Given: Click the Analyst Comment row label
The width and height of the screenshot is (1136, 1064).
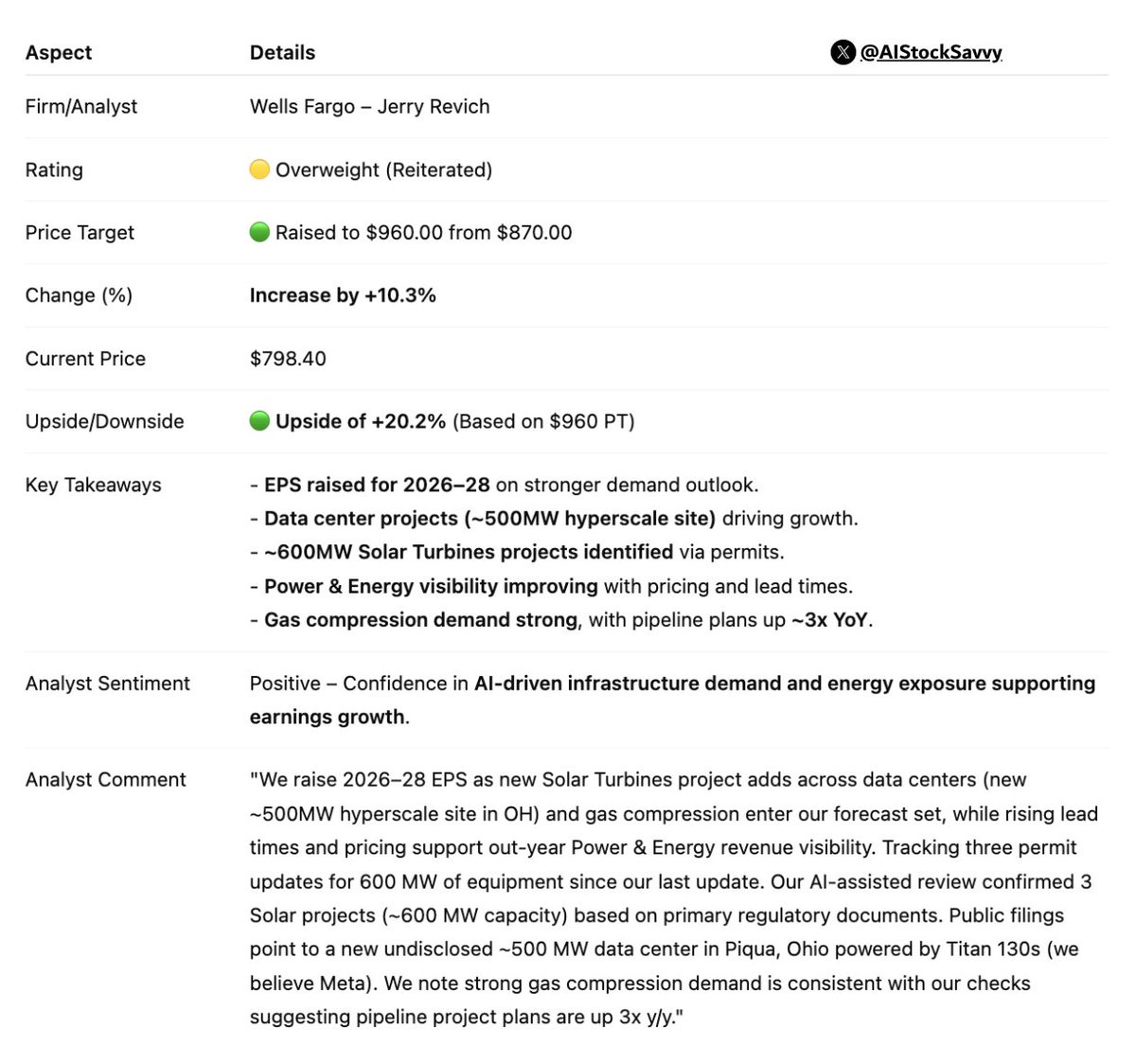Looking at the screenshot, I should pyautogui.click(x=105, y=780).
